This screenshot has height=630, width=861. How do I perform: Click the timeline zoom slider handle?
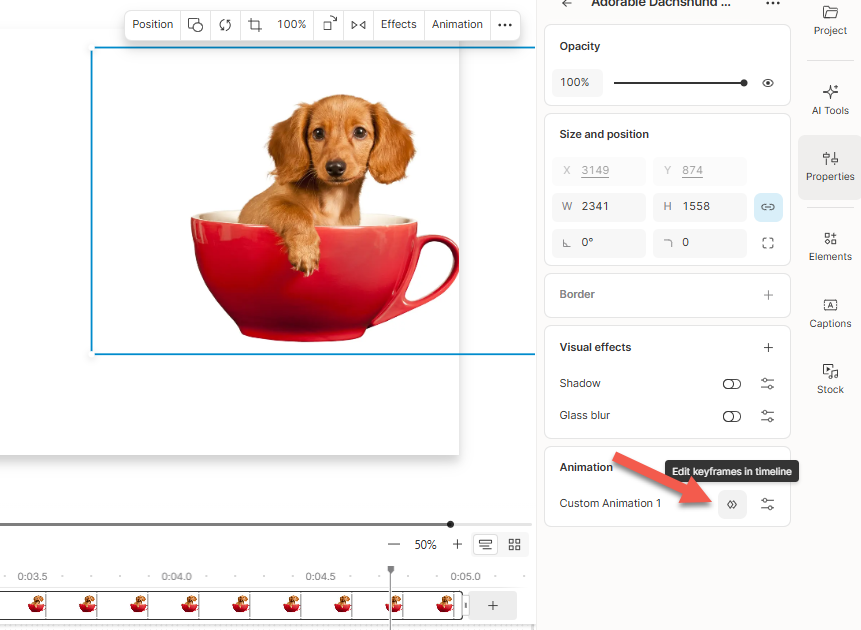[451, 523]
